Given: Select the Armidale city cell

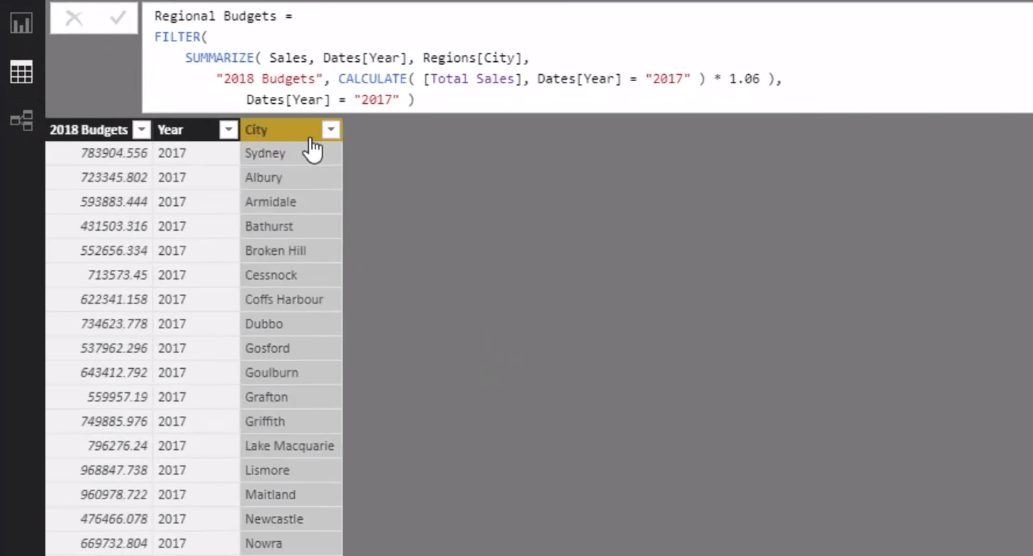Looking at the screenshot, I should (x=291, y=202).
